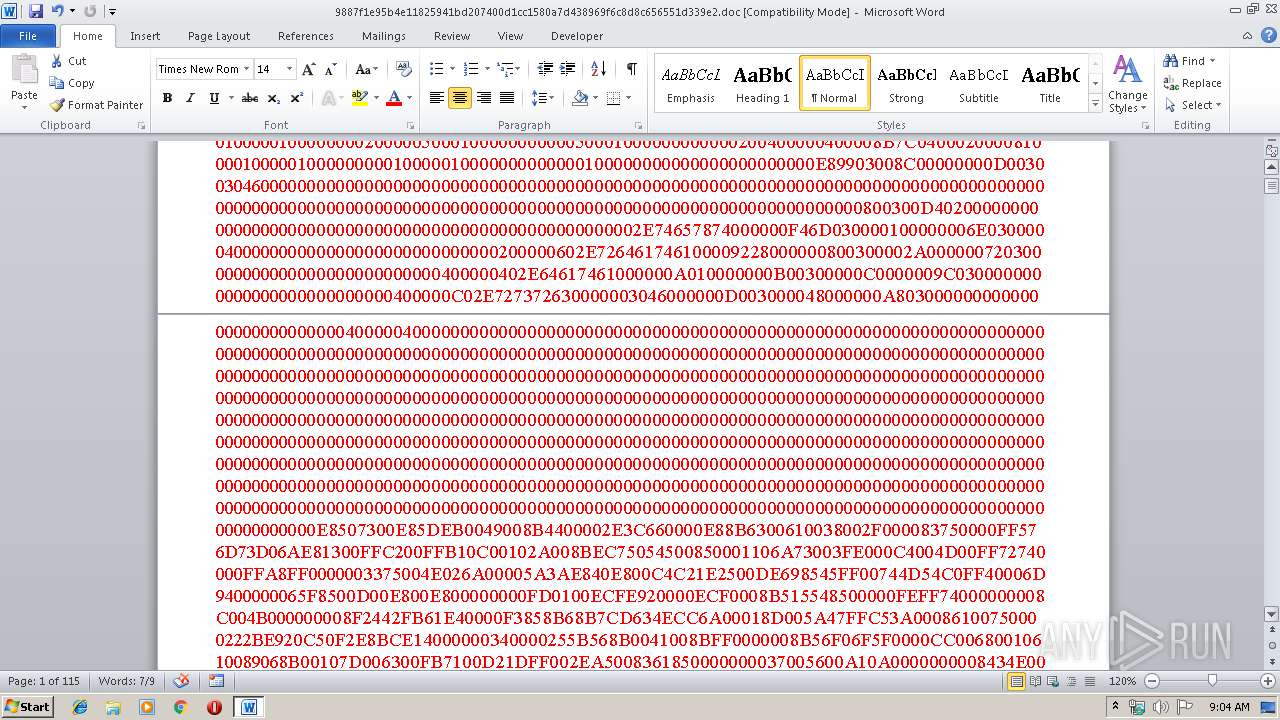This screenshot has width=1280, height=720.
Task: Activate the Format Painter brush
Action: [x=96, y=105]
